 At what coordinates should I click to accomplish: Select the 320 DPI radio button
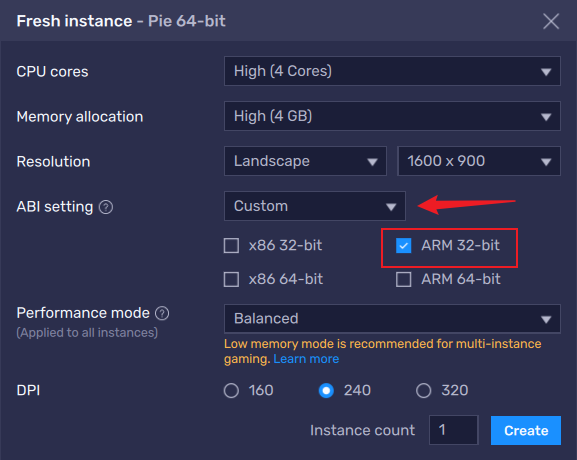pos(424,390)
